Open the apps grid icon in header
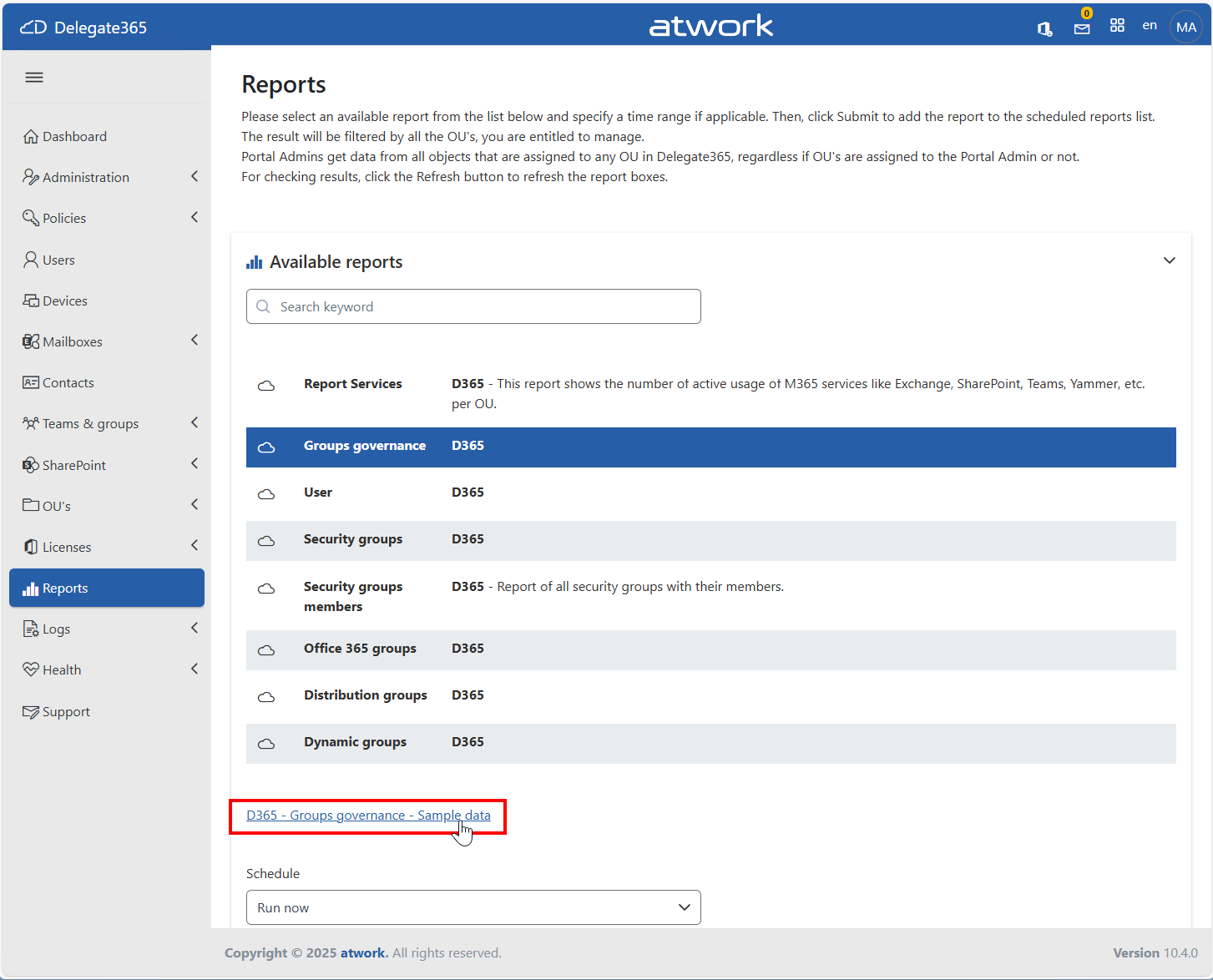 click(x=1117, y=26)
